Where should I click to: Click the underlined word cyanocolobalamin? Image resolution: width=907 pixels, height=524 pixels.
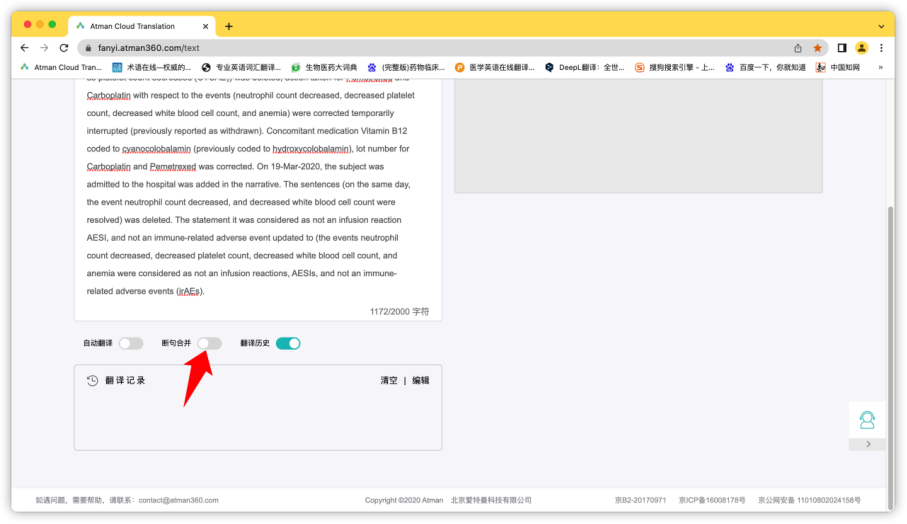pyautogui.click(x=156, y=149)
